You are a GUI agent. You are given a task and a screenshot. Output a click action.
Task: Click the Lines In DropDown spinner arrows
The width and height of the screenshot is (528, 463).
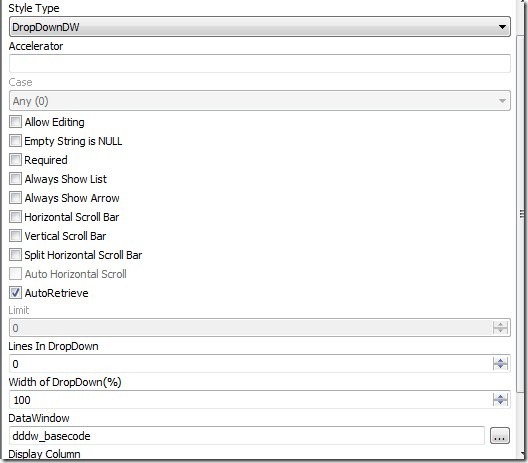(x=500, y=363)
